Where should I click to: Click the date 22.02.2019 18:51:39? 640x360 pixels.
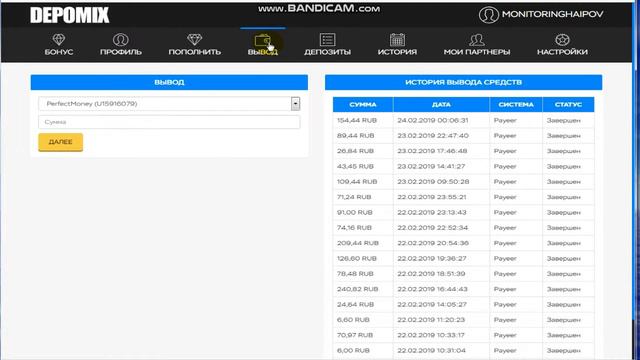click(431, 274)
